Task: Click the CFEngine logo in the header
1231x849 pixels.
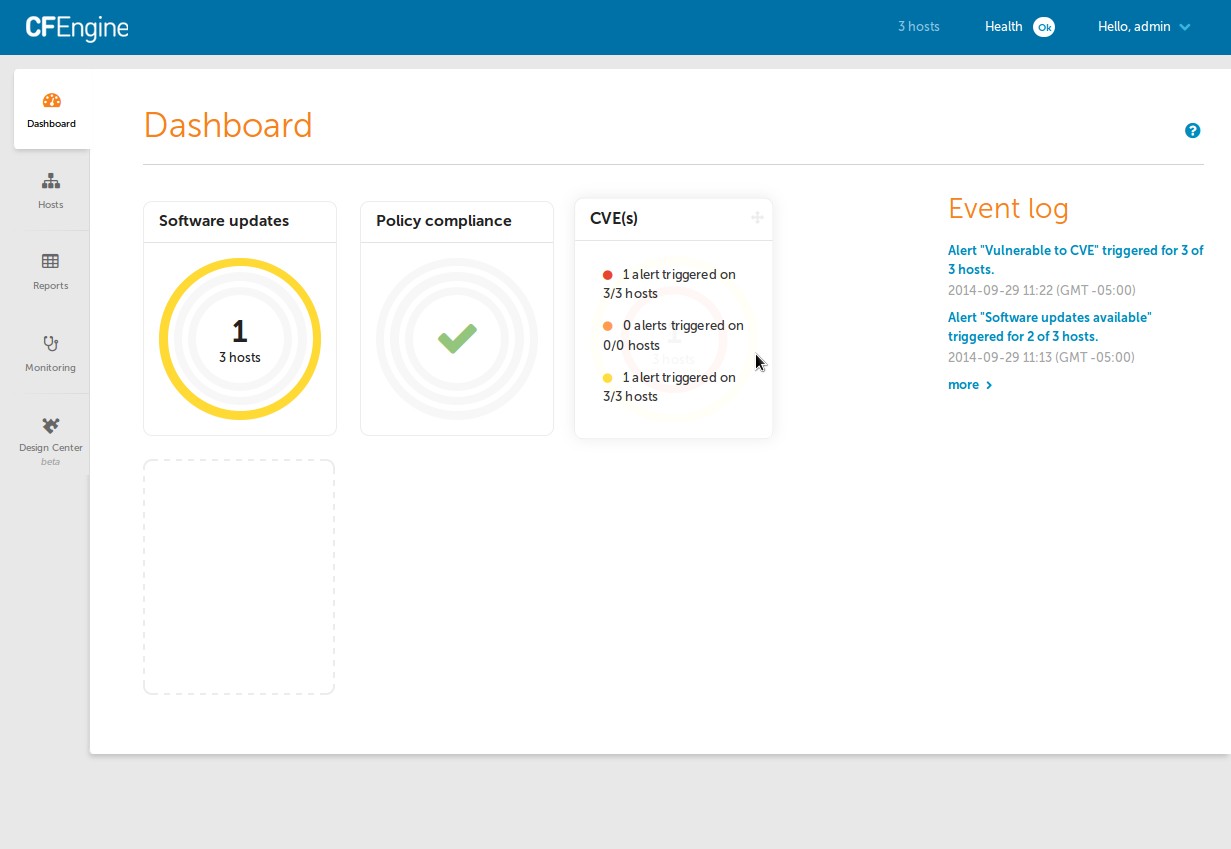Action: [76, 27]
